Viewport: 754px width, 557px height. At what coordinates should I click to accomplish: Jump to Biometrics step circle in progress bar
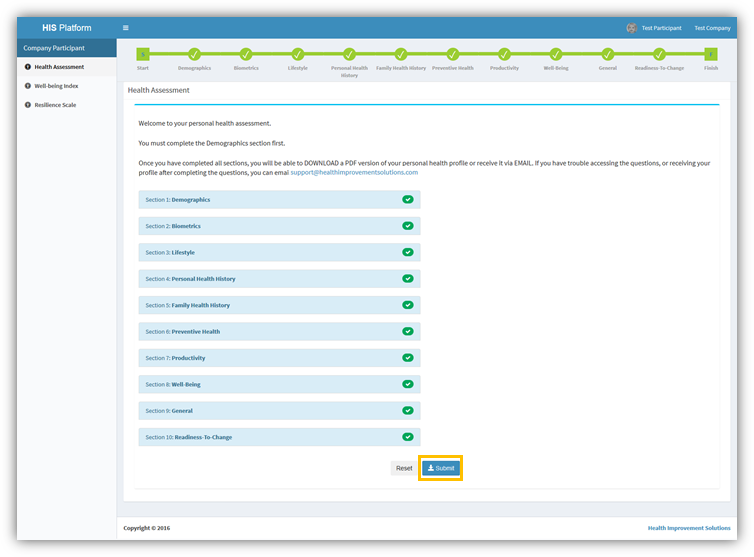click(x=246, y=54)
